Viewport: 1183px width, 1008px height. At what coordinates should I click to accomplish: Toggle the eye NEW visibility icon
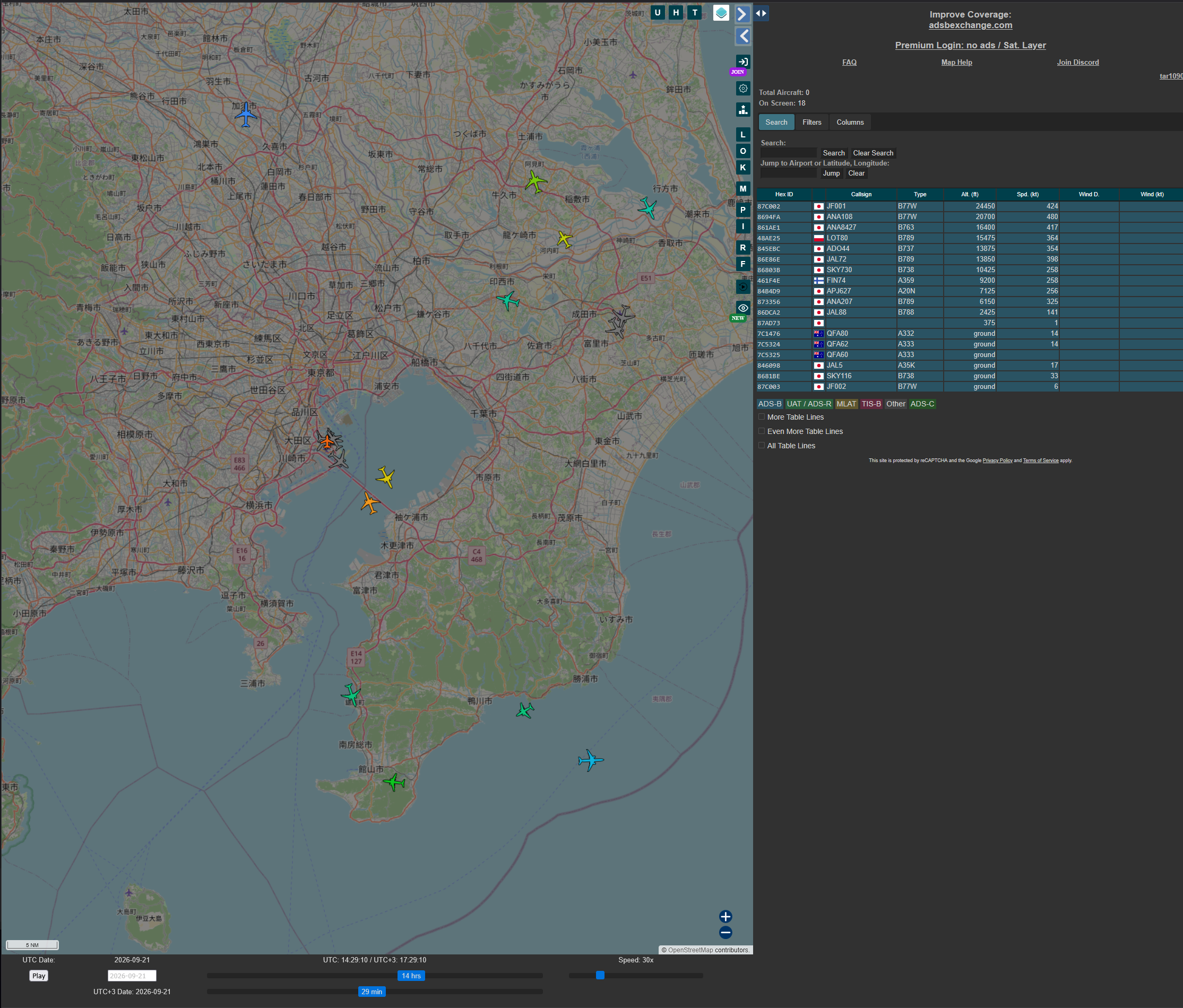(743, 308)
